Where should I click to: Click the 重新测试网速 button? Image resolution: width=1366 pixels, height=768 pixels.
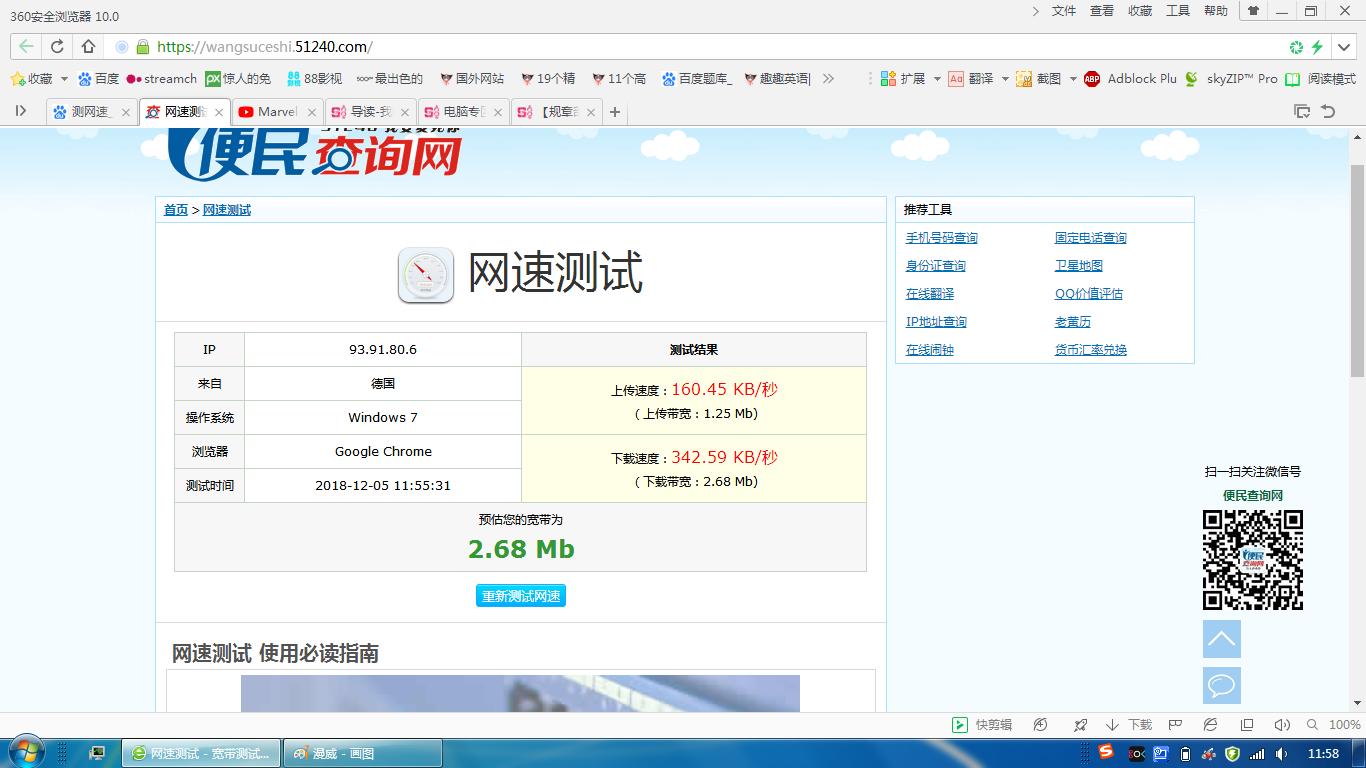pos(521,596)
